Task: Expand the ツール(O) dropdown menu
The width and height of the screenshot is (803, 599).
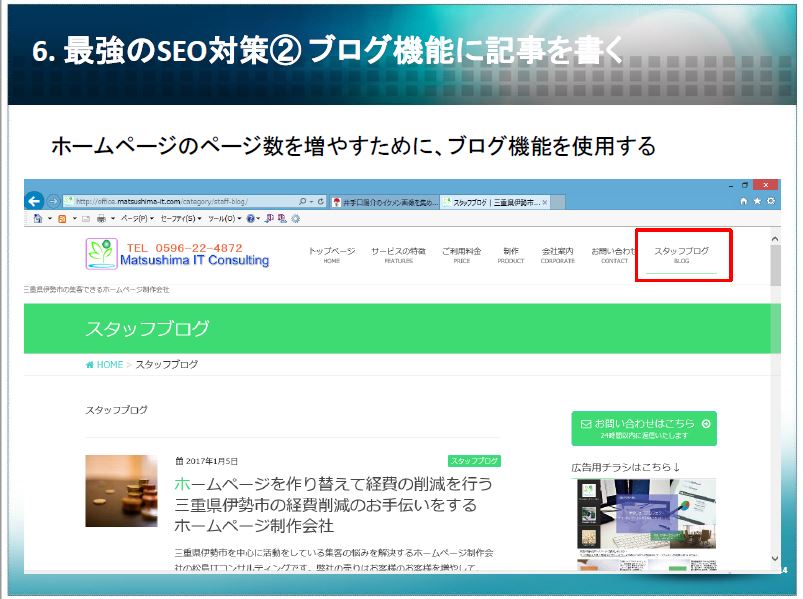Action: (x=222, y=218)
